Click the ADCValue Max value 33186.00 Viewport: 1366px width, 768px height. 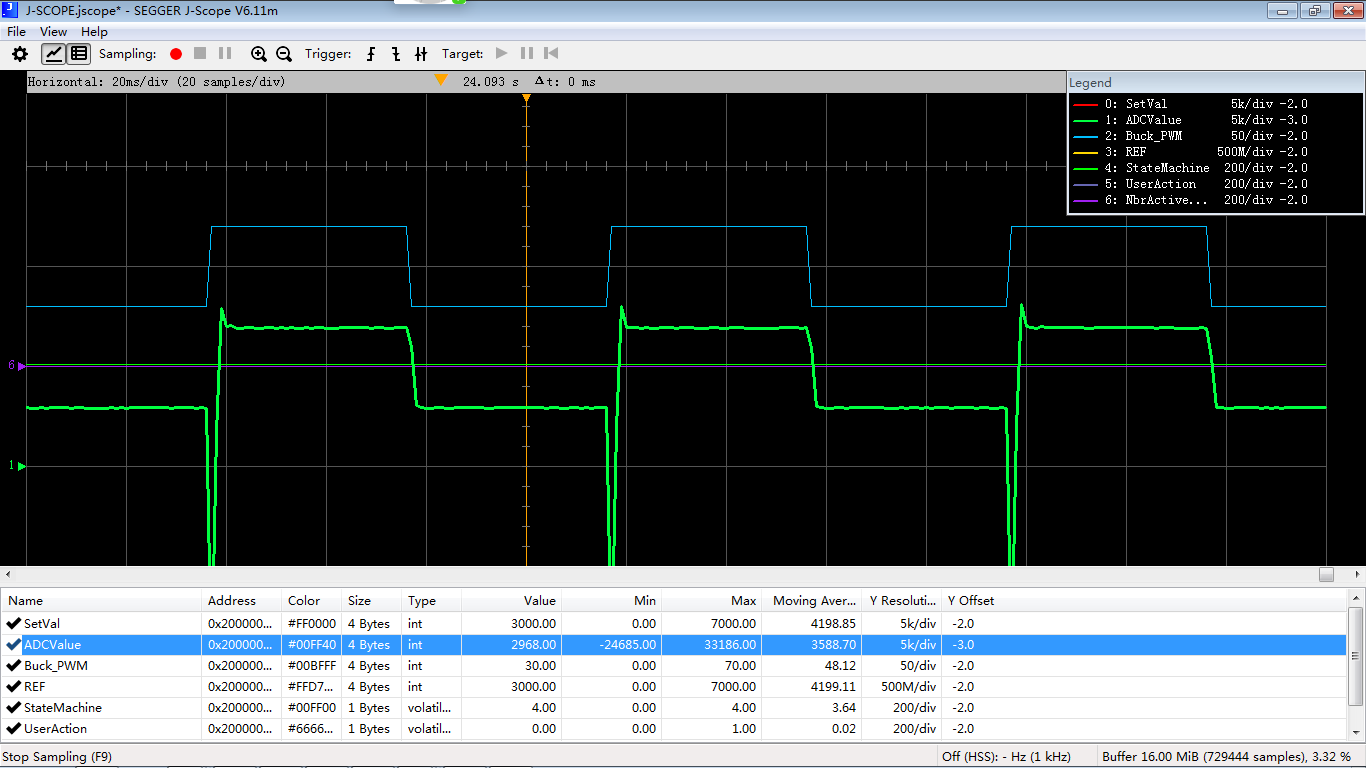(729, 645)
